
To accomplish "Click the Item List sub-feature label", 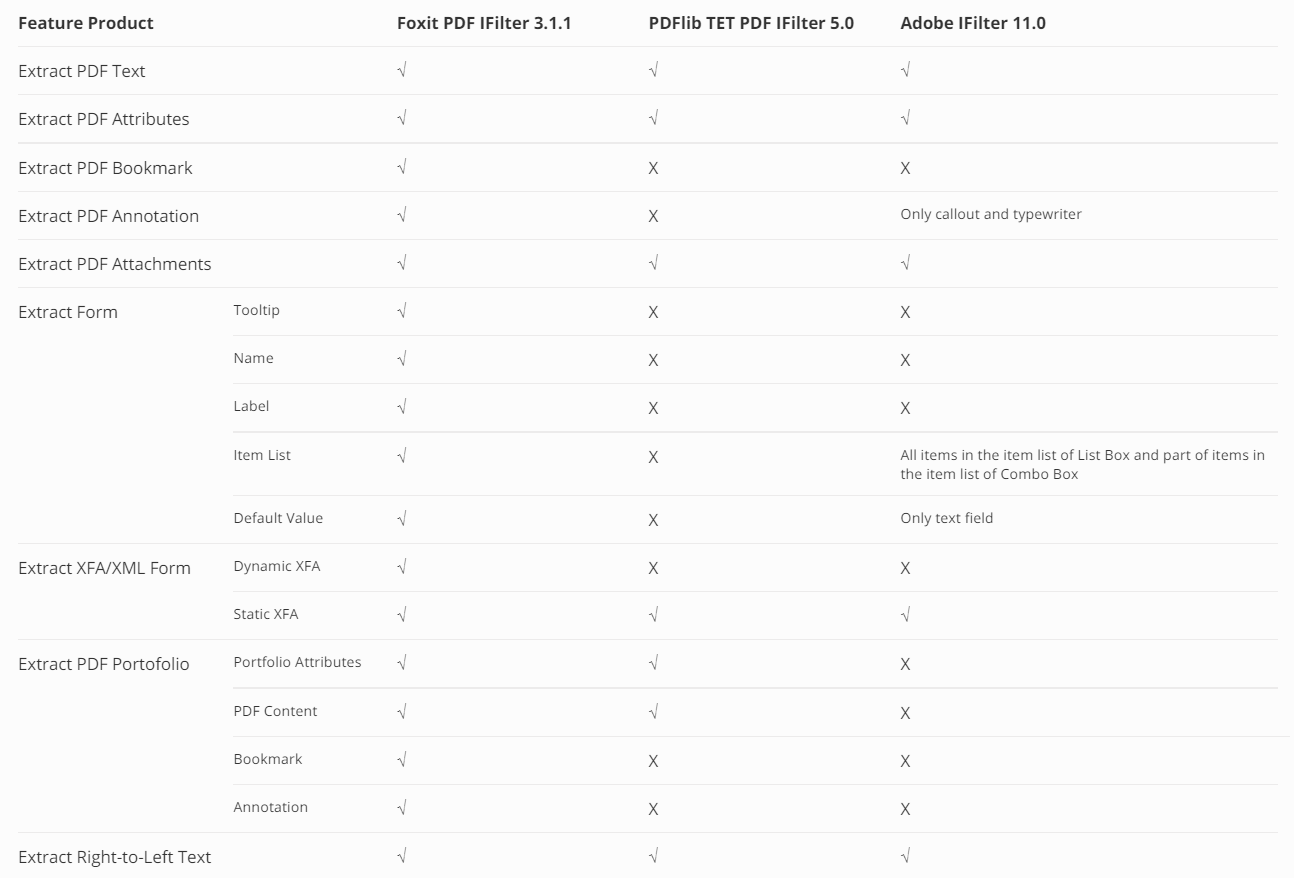I will click(262, 455).
